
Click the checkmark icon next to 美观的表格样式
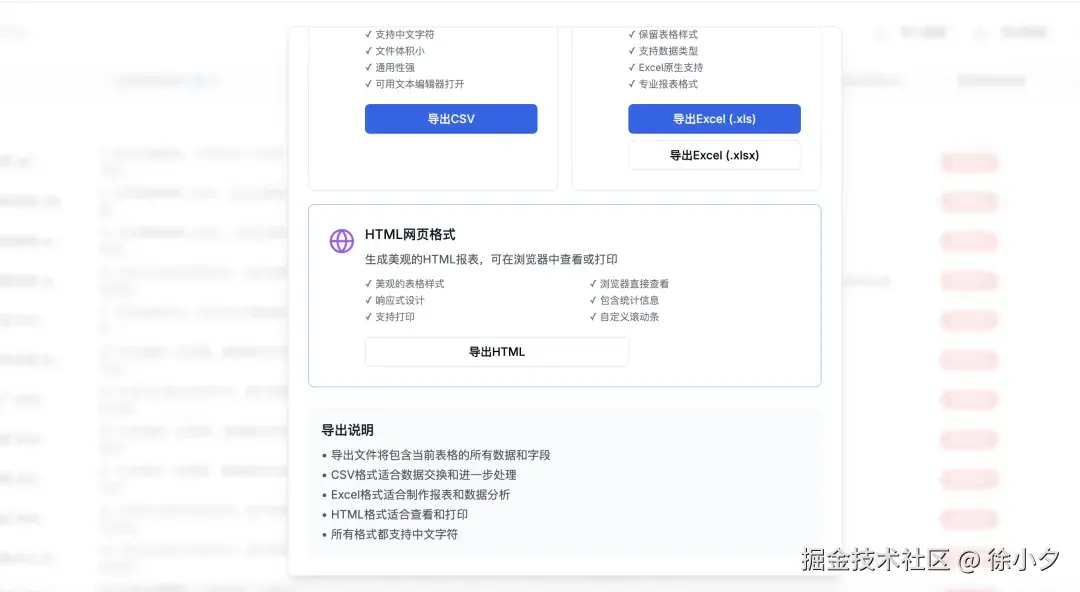coord(368,283)
